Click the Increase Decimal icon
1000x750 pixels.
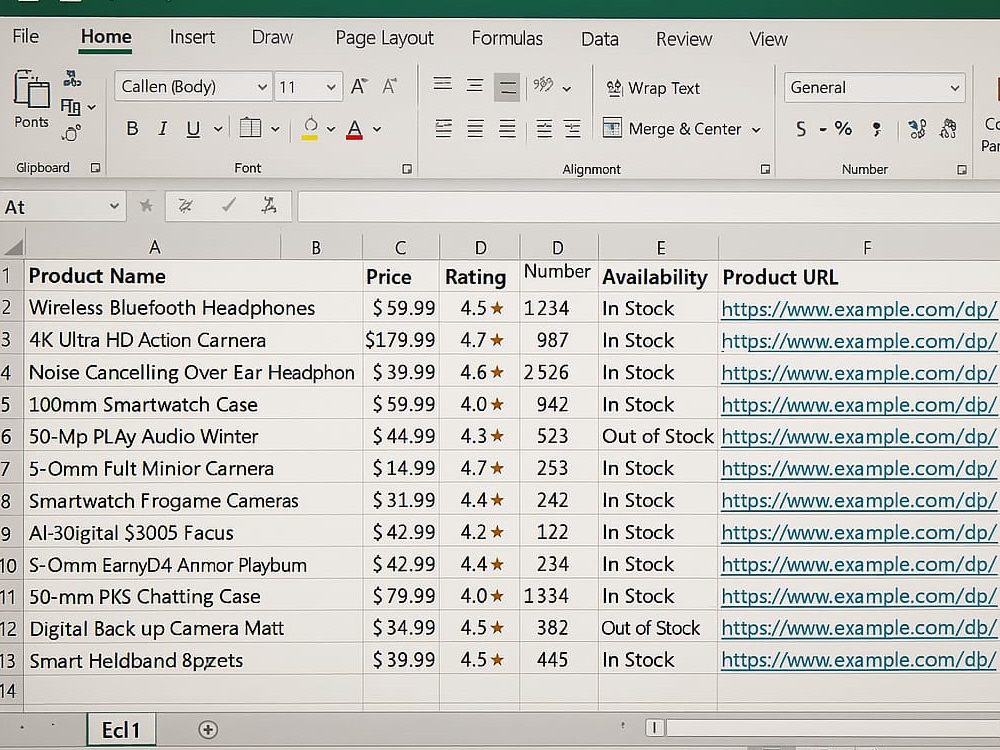[x=917, y=129]
